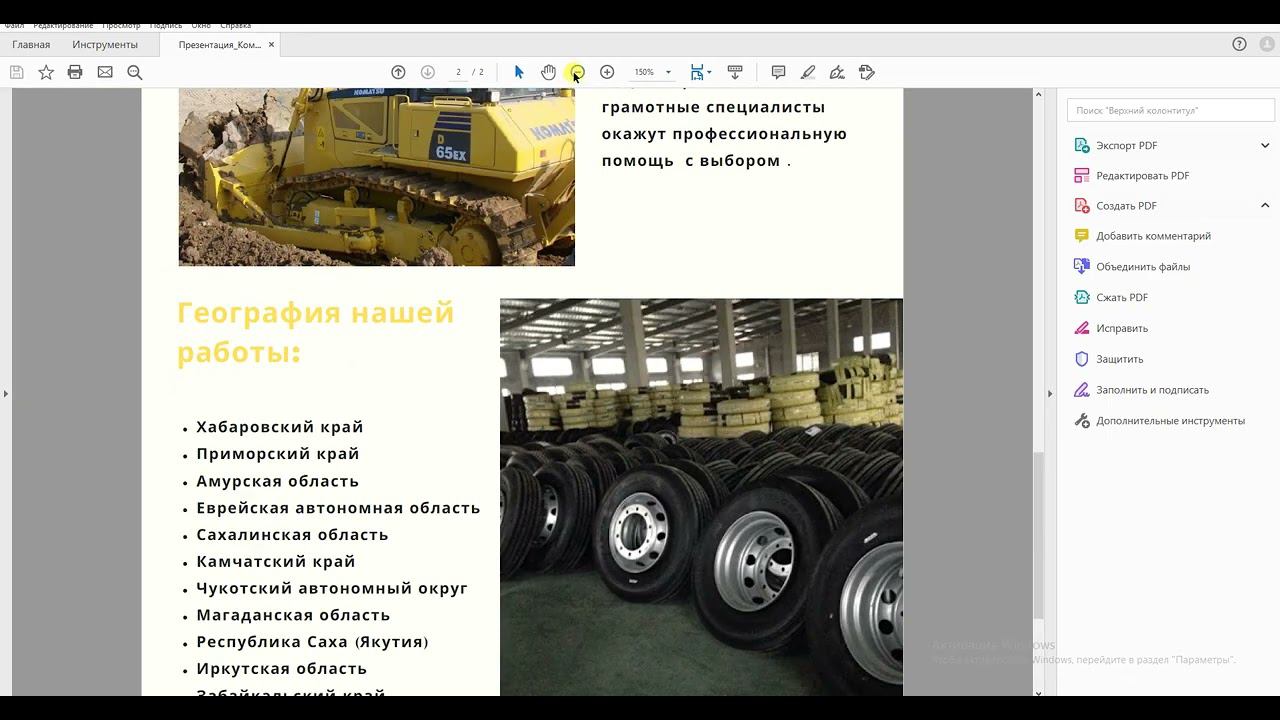Open the find text magnifier tool

coord(135,72)
